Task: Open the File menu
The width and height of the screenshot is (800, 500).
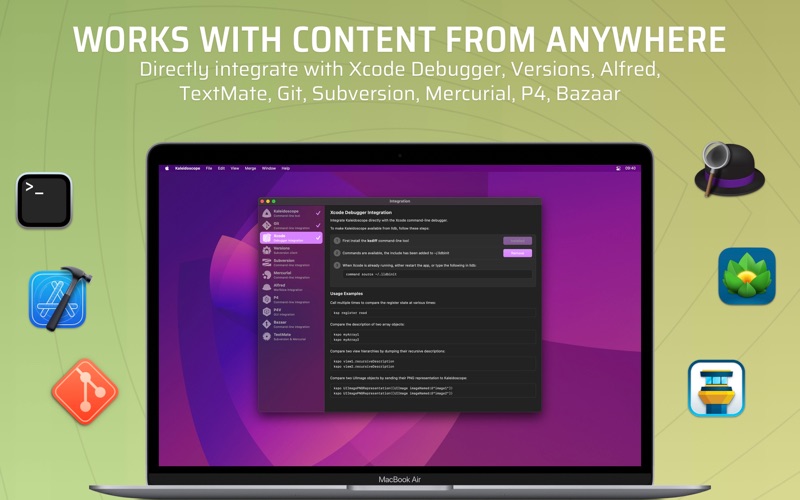Action: click(x=209, y=168)
